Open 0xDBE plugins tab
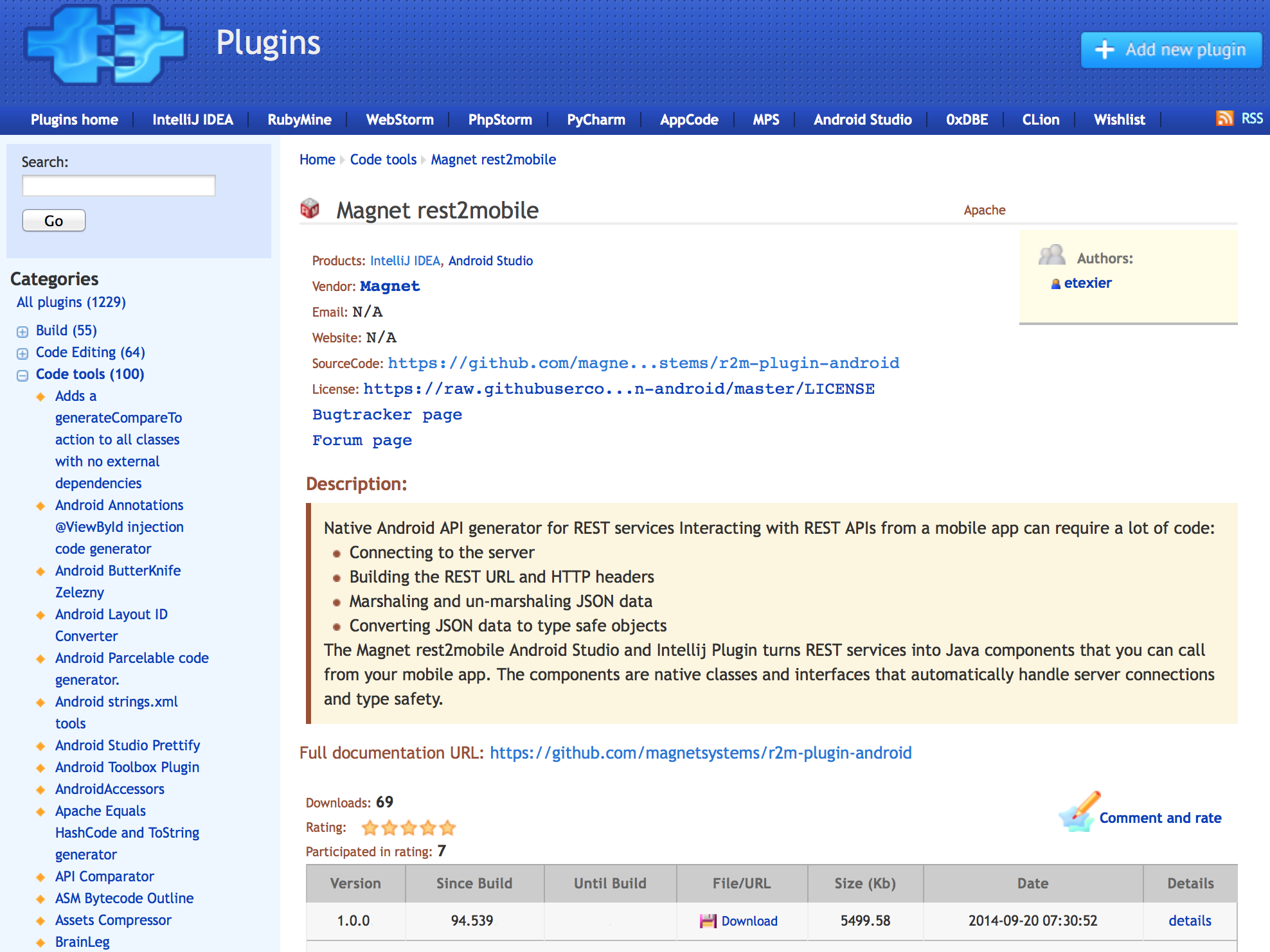This screenshot has height=952, width=1270. [967, 119]
